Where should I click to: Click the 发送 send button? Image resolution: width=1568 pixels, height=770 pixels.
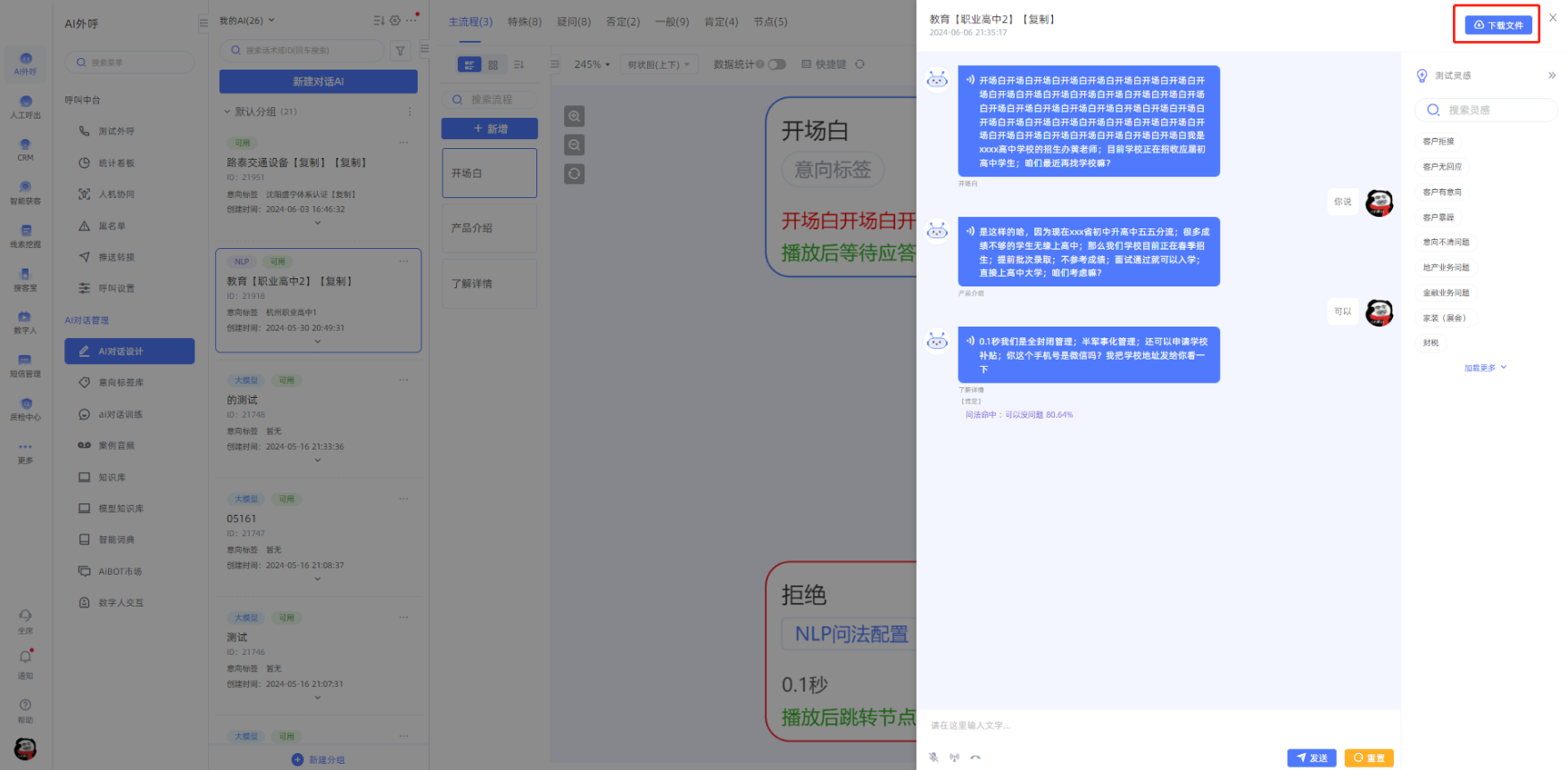tap(1311, 758)
